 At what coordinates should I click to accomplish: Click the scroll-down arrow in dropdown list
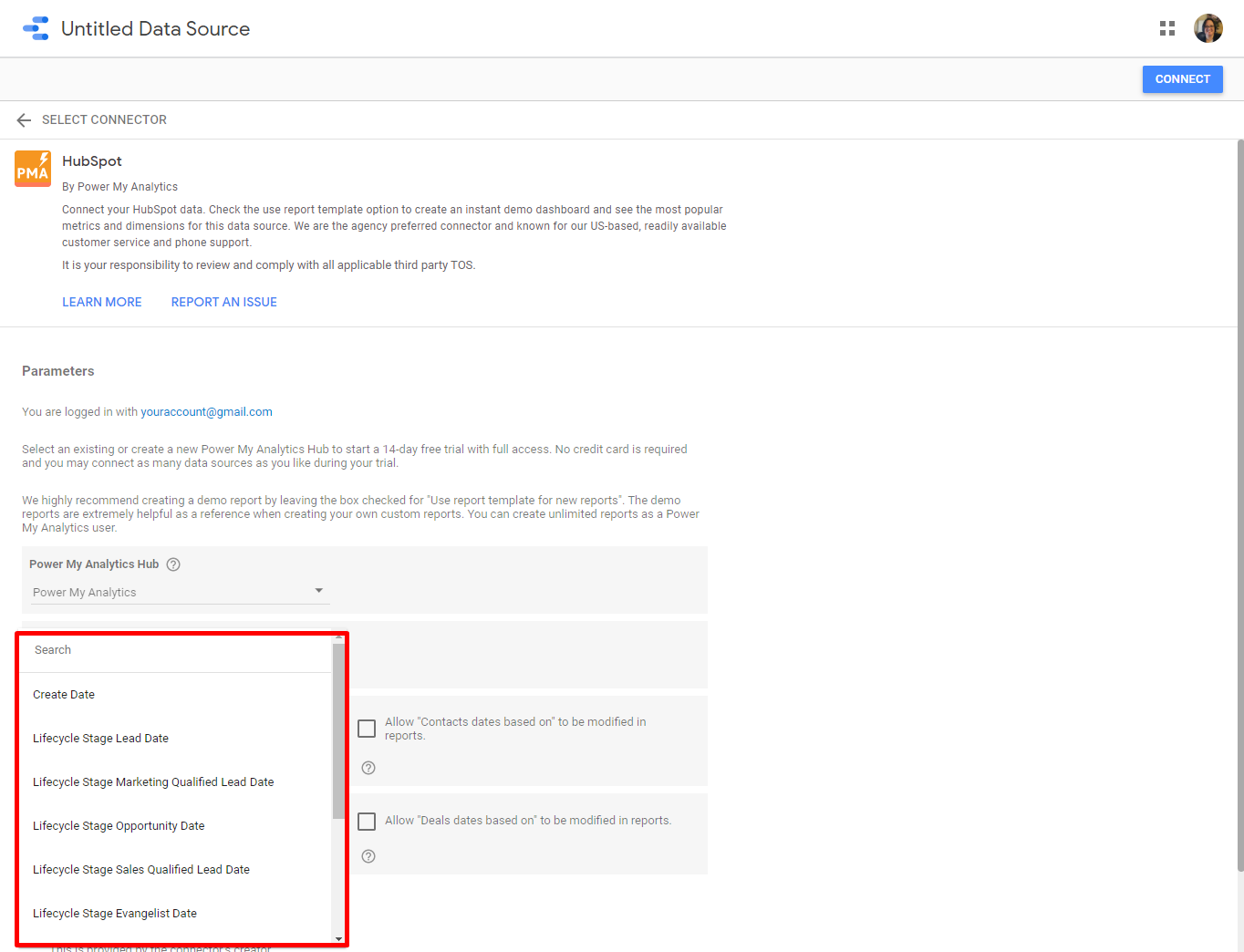(x=338, y=938)
